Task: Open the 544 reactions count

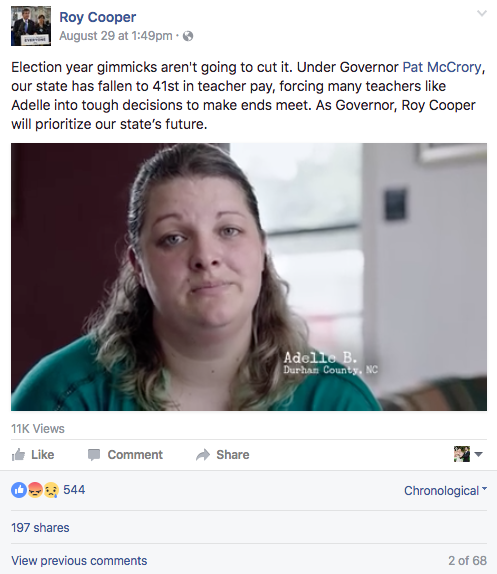Action: click(74, 490)
